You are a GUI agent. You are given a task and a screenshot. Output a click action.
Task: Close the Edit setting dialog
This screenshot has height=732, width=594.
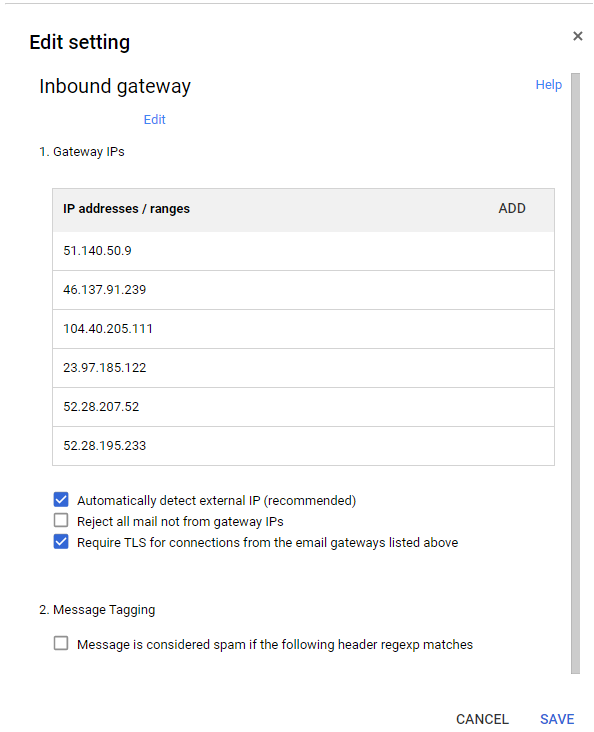[578, 36]
